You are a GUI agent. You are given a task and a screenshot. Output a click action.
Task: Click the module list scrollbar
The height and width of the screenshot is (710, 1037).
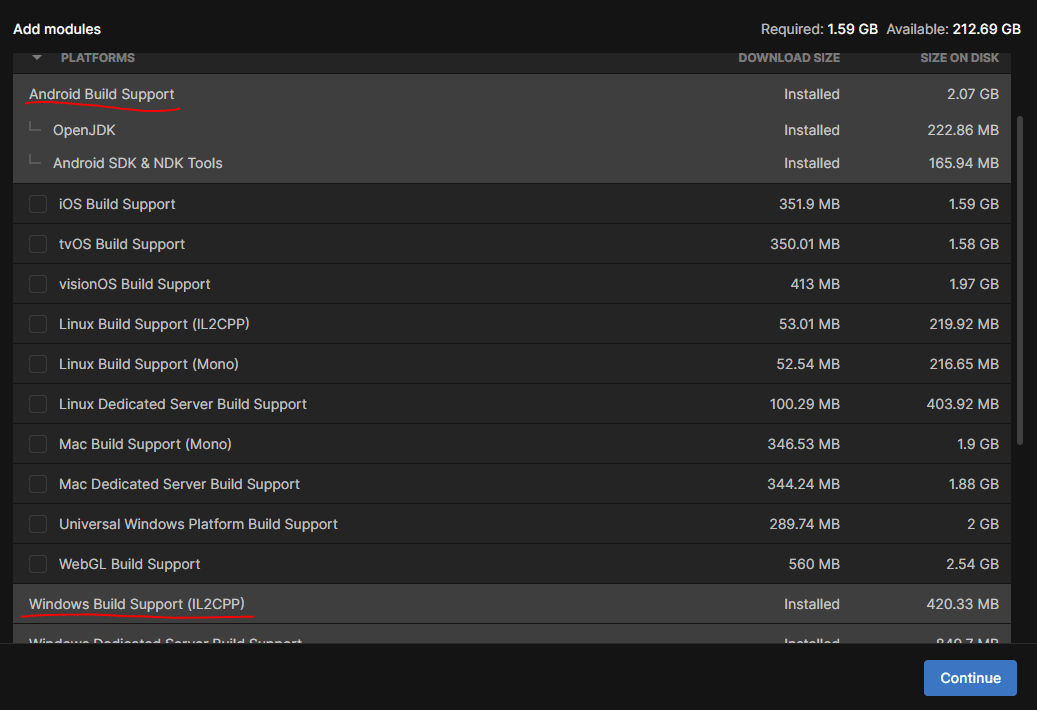(1020, 280)
